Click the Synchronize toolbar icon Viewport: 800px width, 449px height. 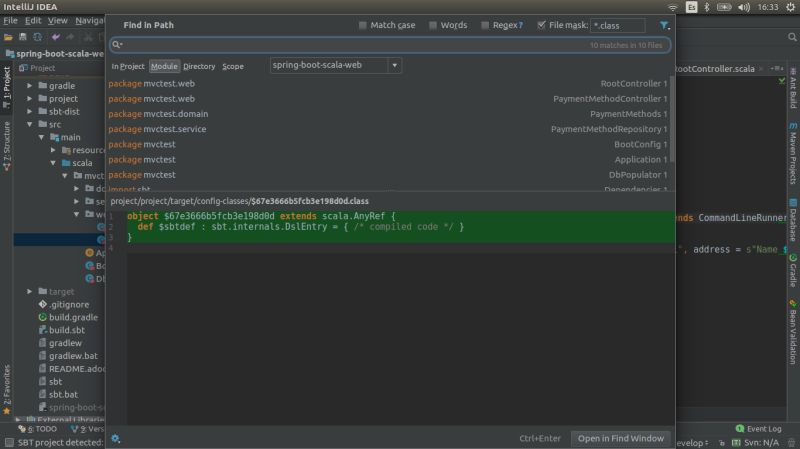tap(38, 37)
